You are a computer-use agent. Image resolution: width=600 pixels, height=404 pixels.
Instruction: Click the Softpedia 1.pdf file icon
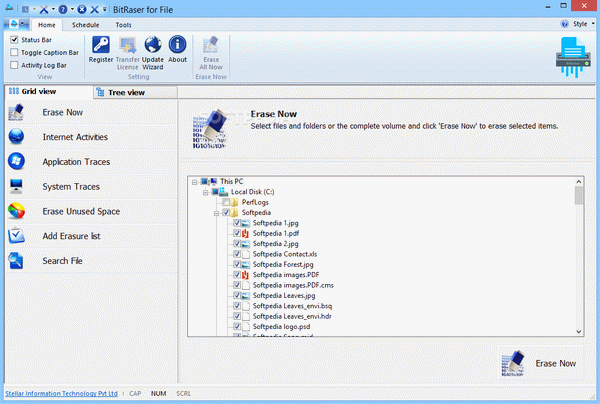(245, 233)
